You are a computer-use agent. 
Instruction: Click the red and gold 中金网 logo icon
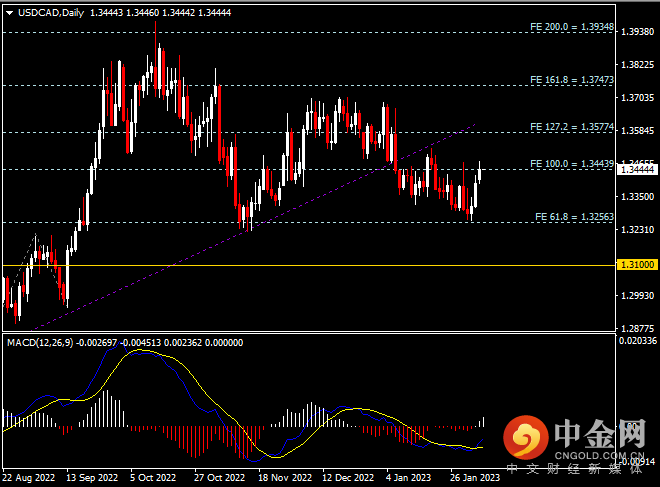(525, 437)
